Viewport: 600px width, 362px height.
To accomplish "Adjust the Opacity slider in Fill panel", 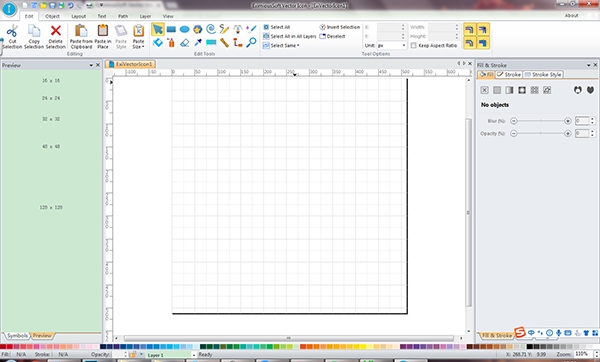I will (541, 134).
